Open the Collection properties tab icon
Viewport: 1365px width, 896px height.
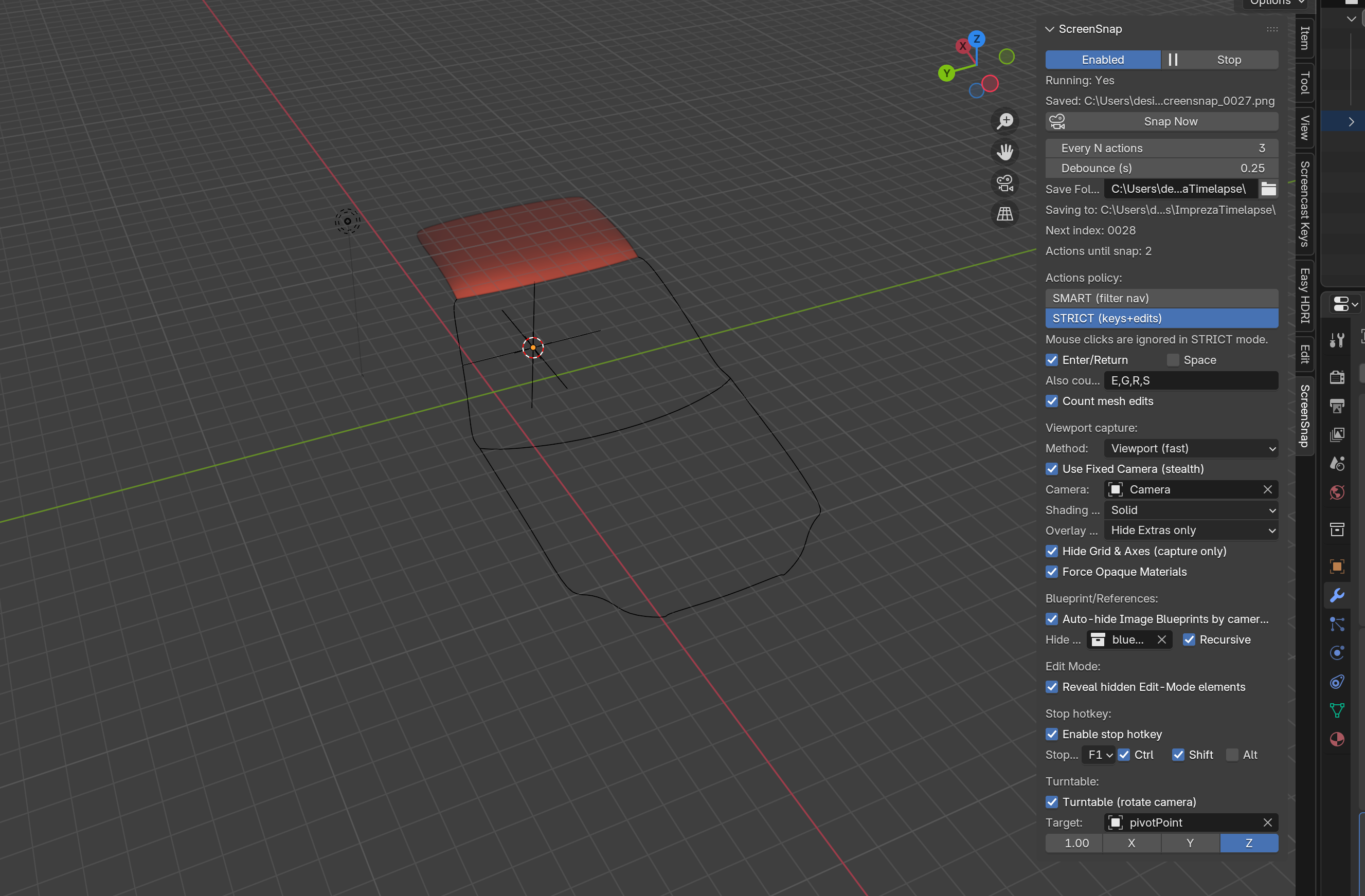pos(1337,529)
